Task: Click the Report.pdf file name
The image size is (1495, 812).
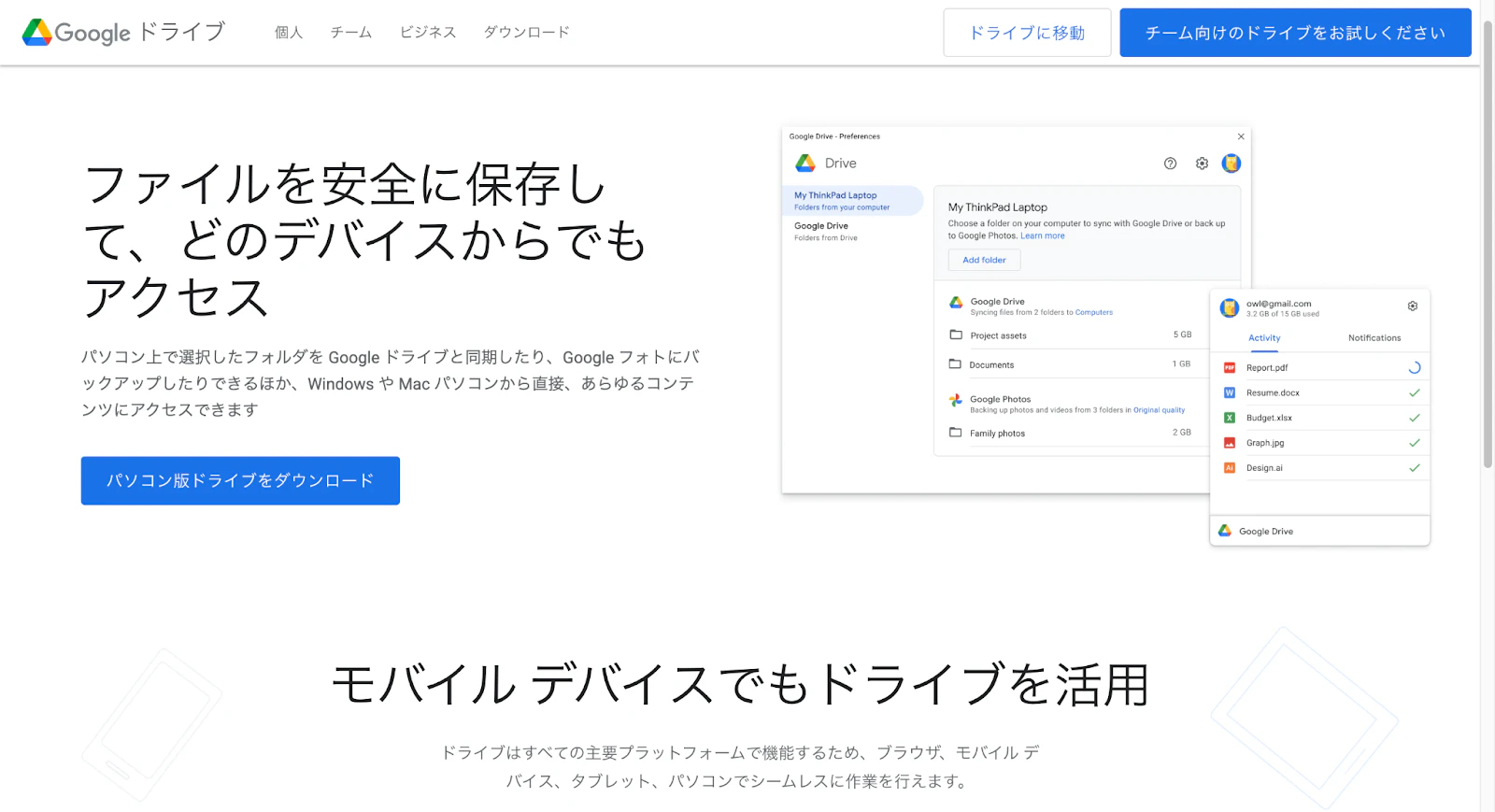Action: tap(1267, 368)
